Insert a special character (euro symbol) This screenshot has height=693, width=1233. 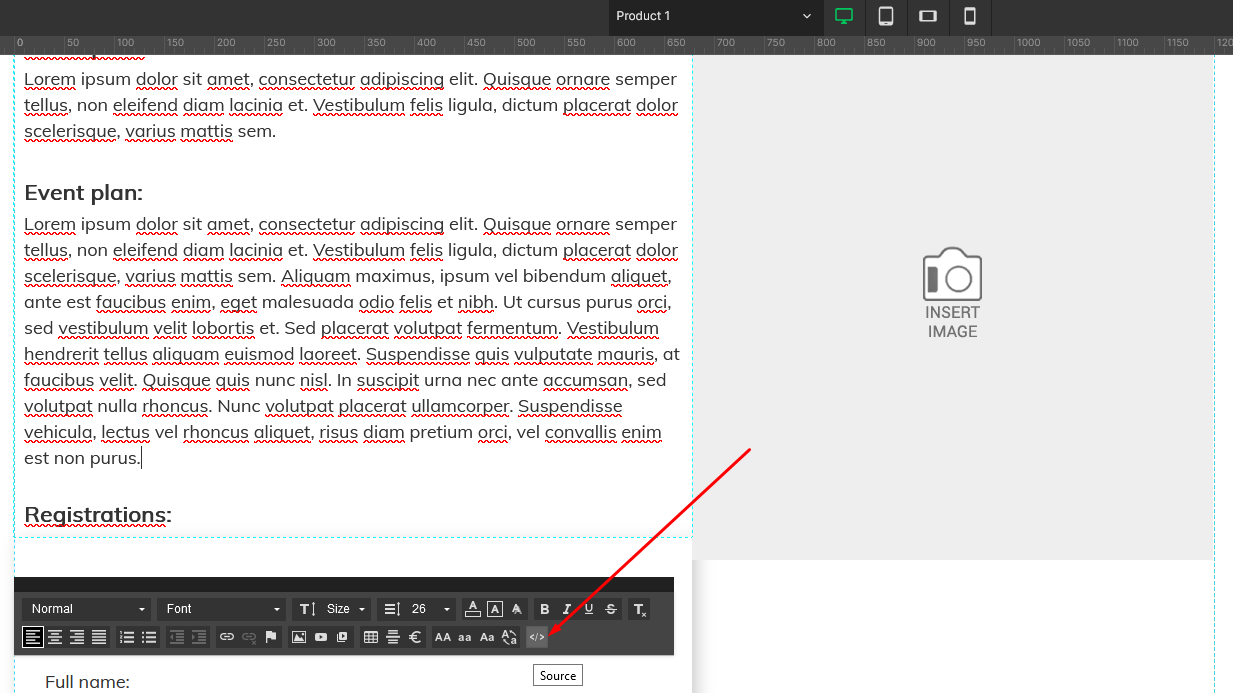pos(415,637)
